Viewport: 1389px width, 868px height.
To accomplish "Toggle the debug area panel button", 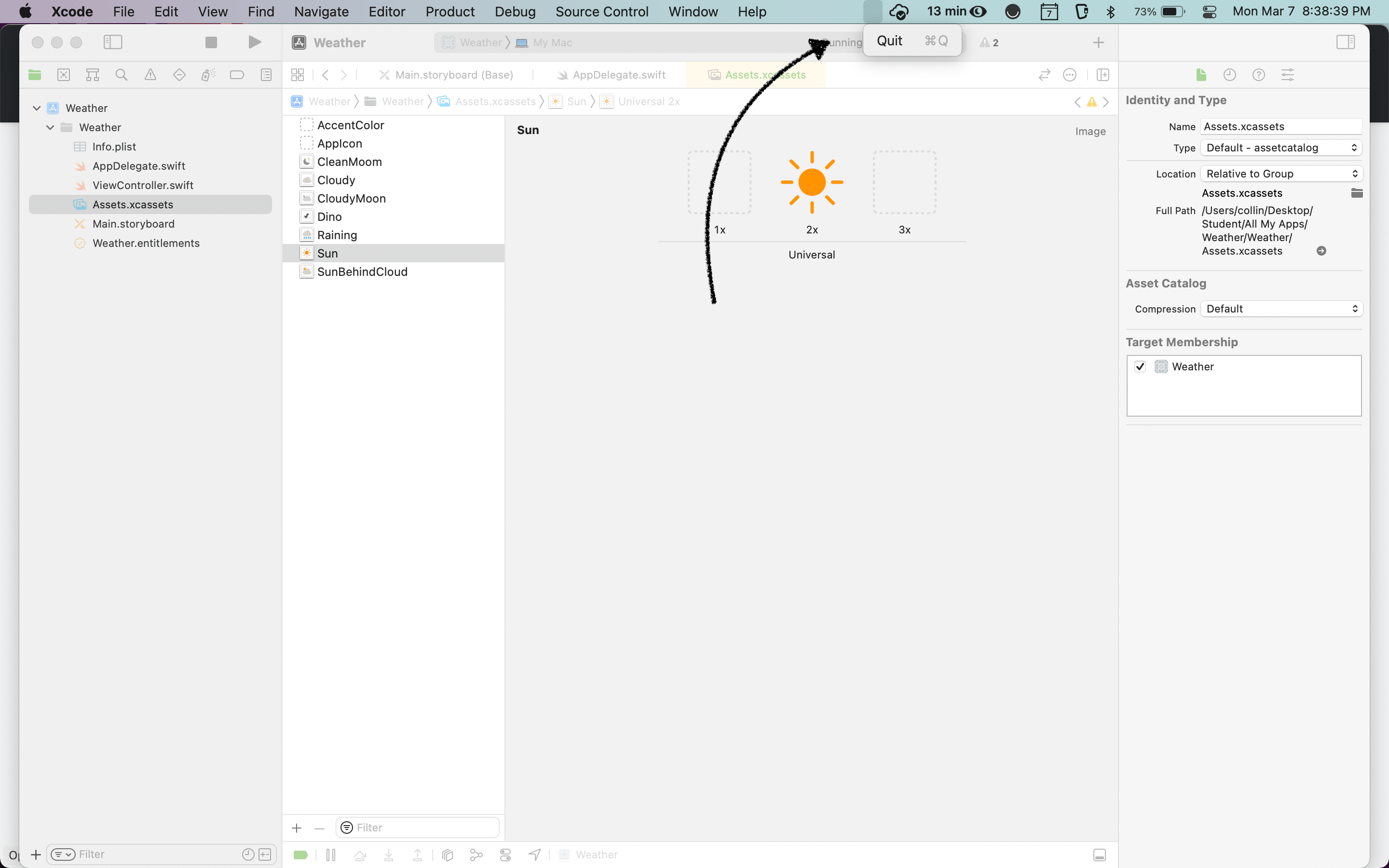I will click(x=1099, y=855).
